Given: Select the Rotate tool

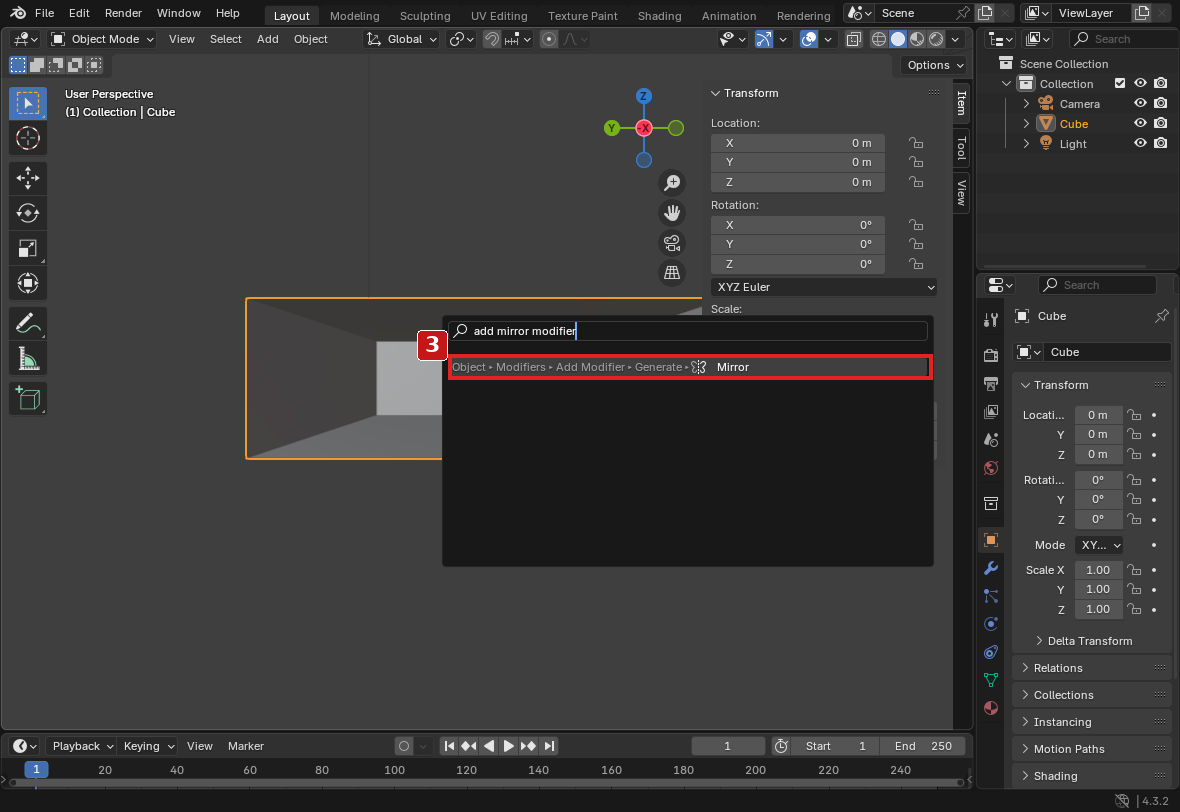Looking at the screenshot, I should [x=28, y=213].
